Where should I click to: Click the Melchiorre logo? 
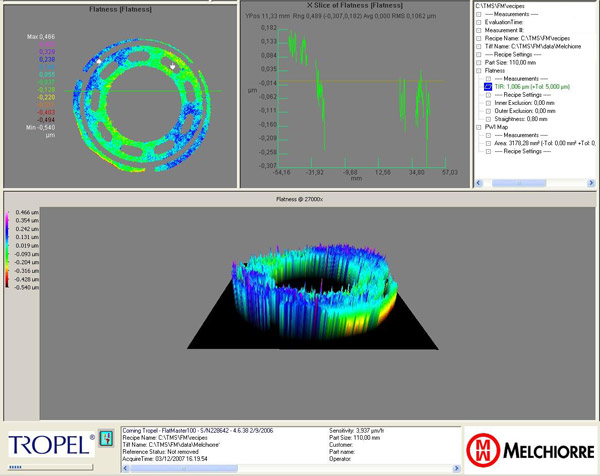(x=528, y=442)
